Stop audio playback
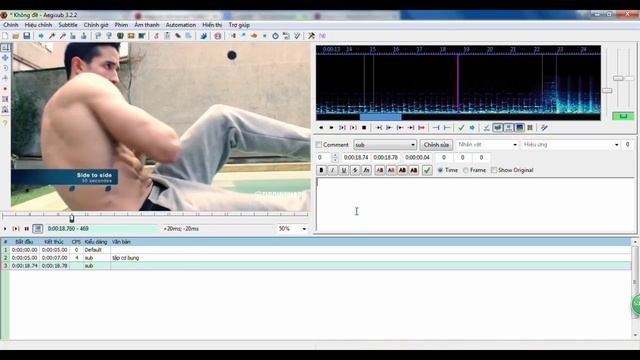This screenshot has height=360, width=640. tap(364, 128)
